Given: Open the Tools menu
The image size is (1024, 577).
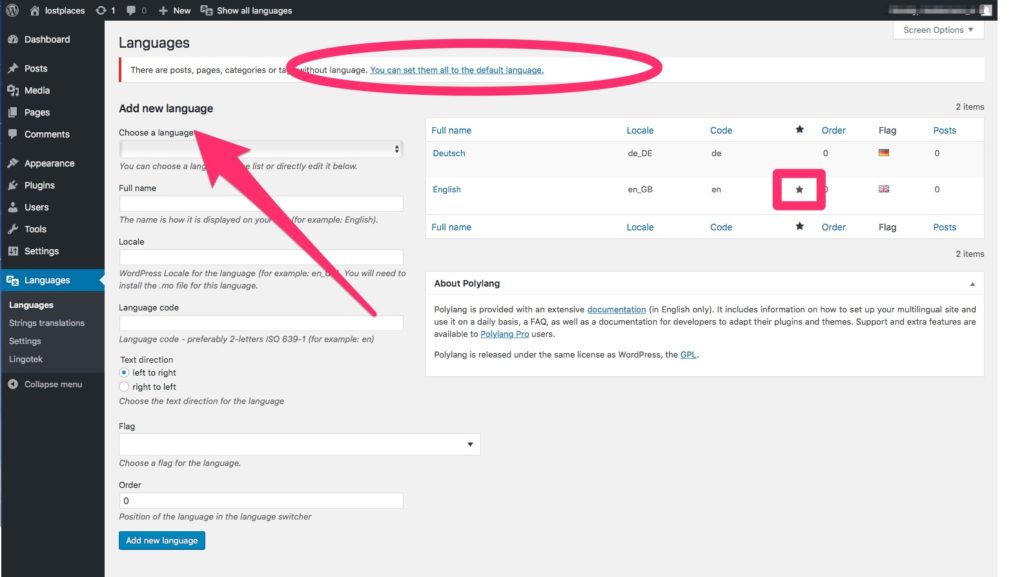Looking at the screenshot, I should [x=35, y=229].
